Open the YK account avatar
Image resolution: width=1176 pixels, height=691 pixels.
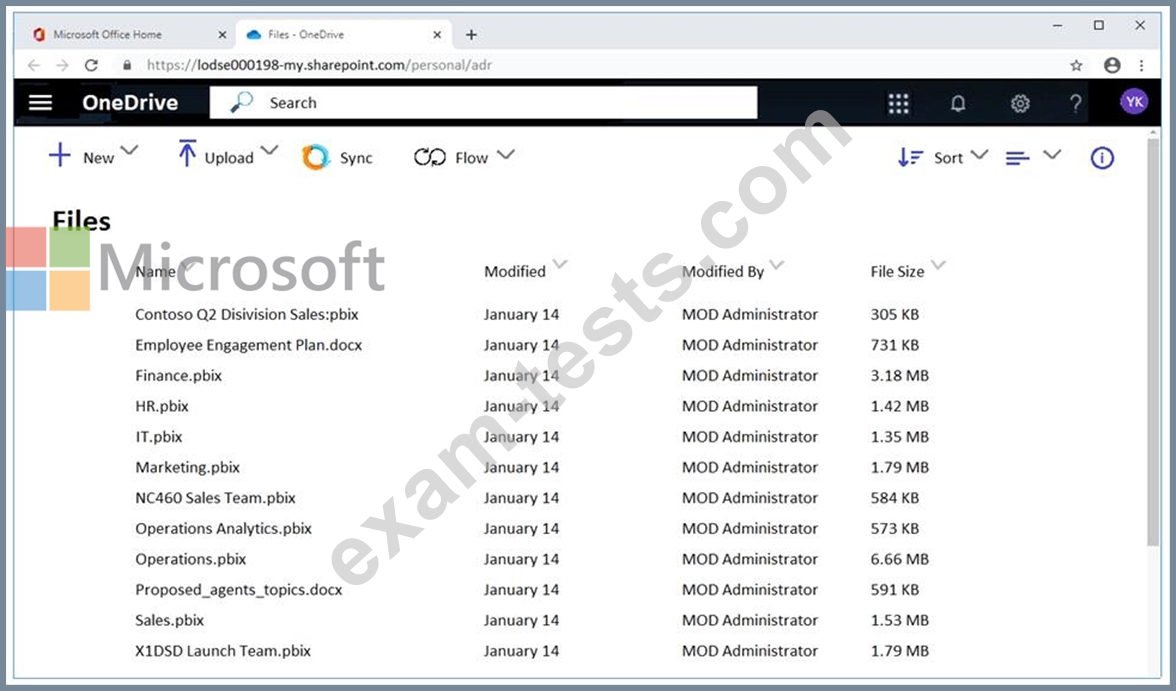(1134, 101)
